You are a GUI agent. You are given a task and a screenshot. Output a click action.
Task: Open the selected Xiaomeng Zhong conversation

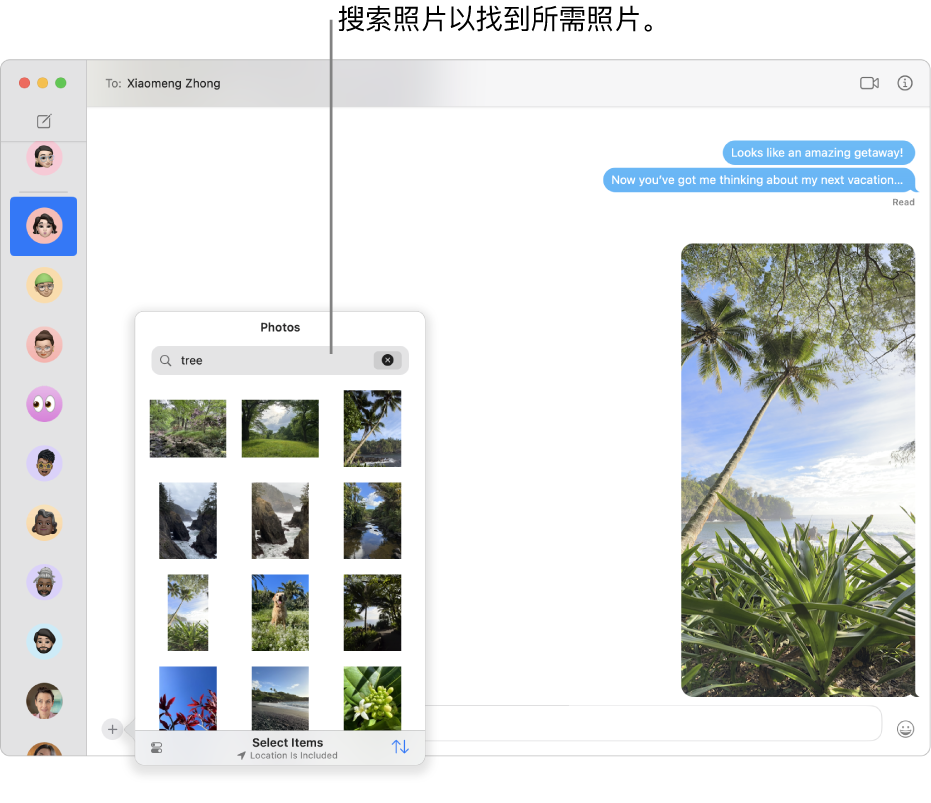point(43,226)
